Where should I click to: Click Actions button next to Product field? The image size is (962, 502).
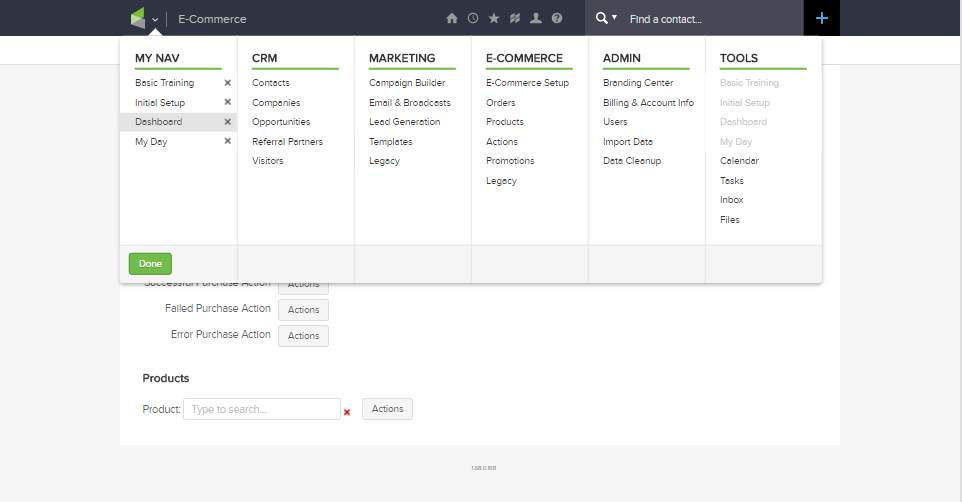[x=387, y=409]
